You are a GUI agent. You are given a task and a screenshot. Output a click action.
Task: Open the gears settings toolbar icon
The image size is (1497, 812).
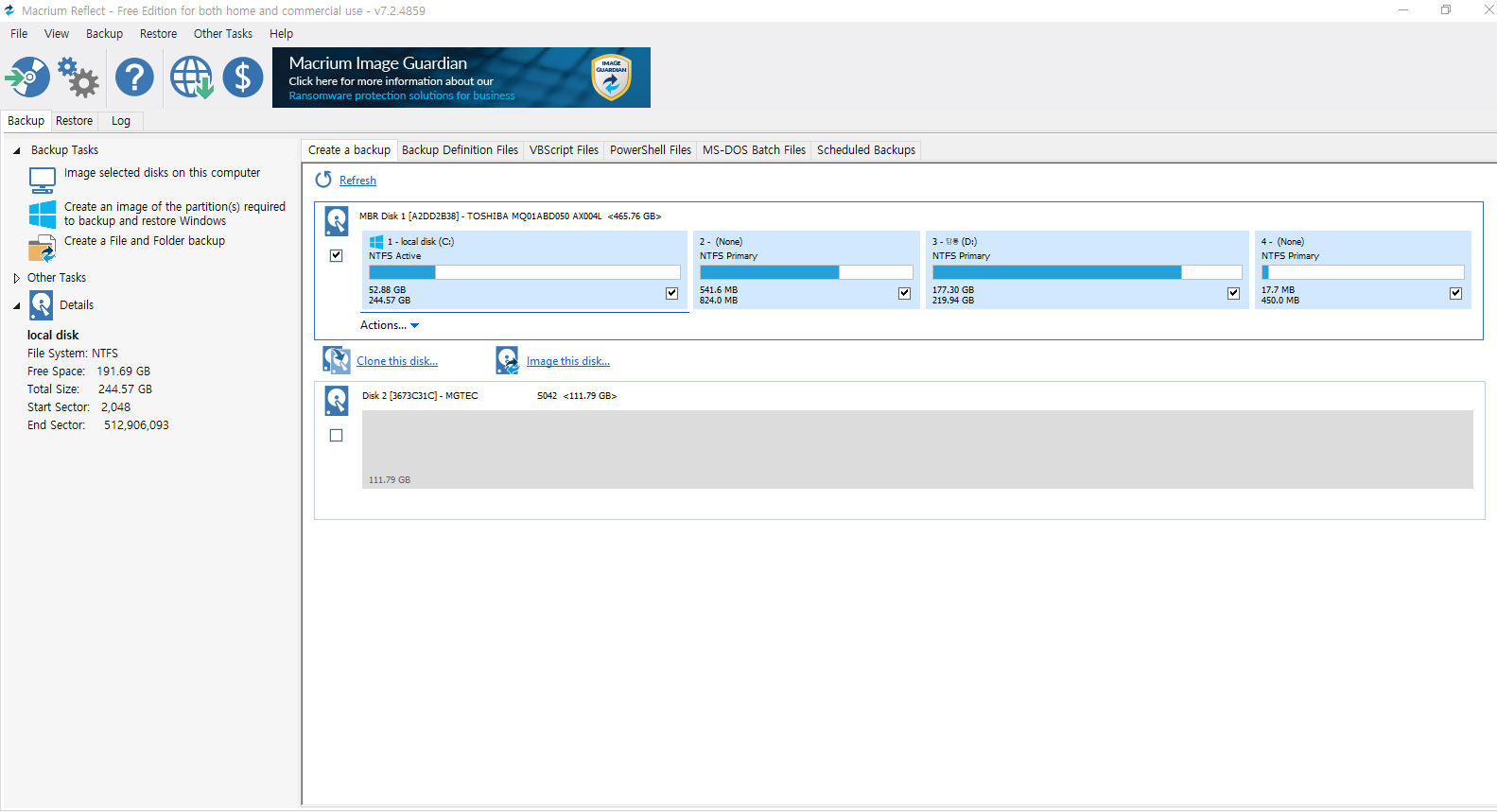click(78, 78)
